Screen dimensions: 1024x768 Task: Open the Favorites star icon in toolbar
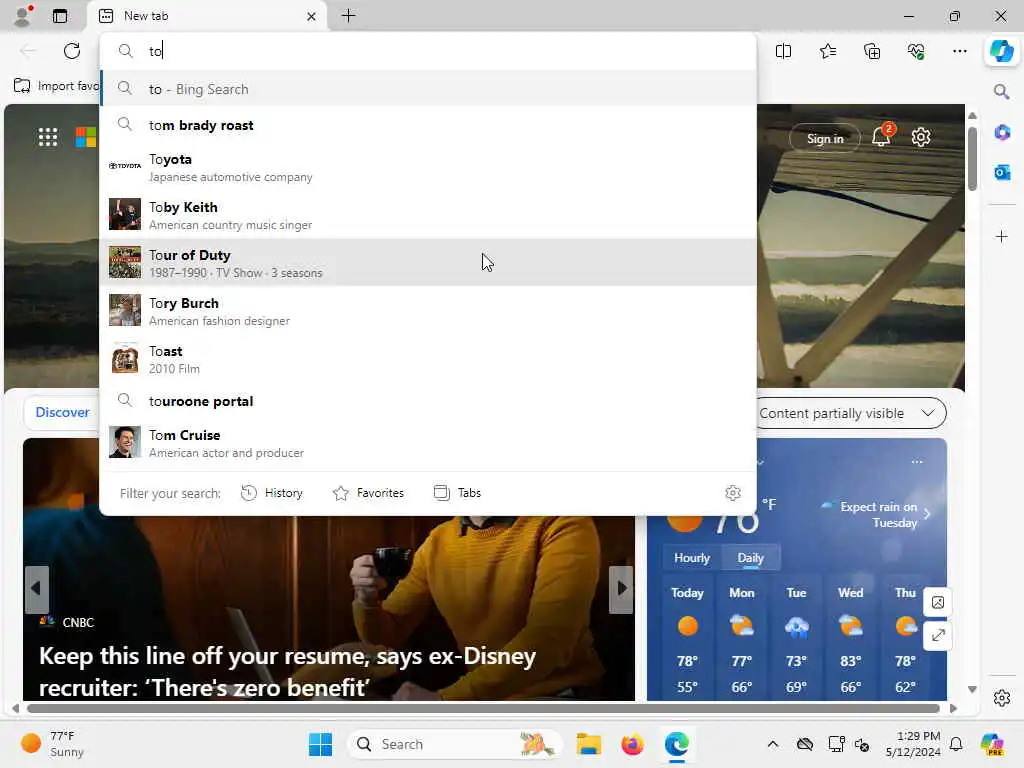827,51
